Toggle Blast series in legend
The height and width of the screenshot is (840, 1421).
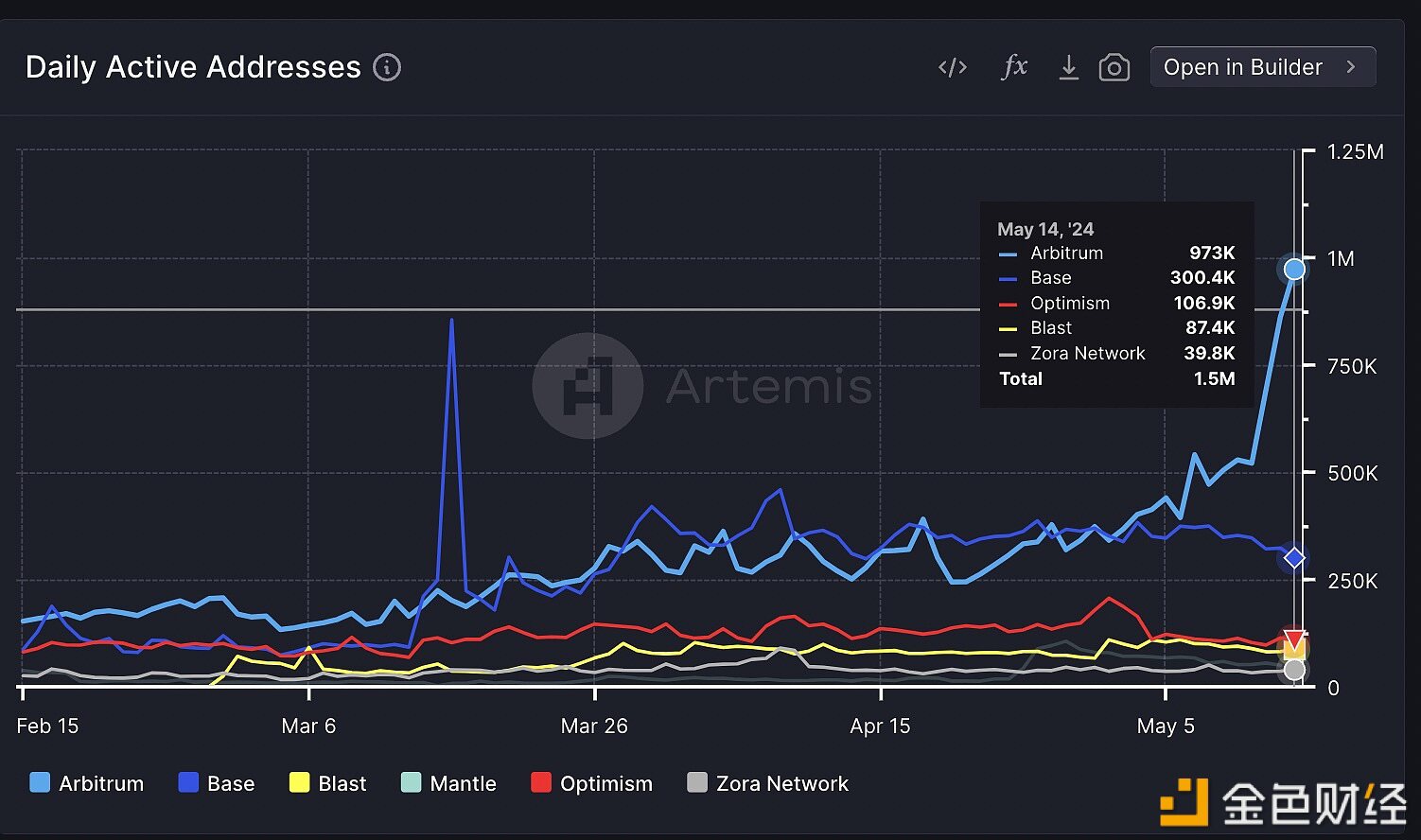coord(327,783)
